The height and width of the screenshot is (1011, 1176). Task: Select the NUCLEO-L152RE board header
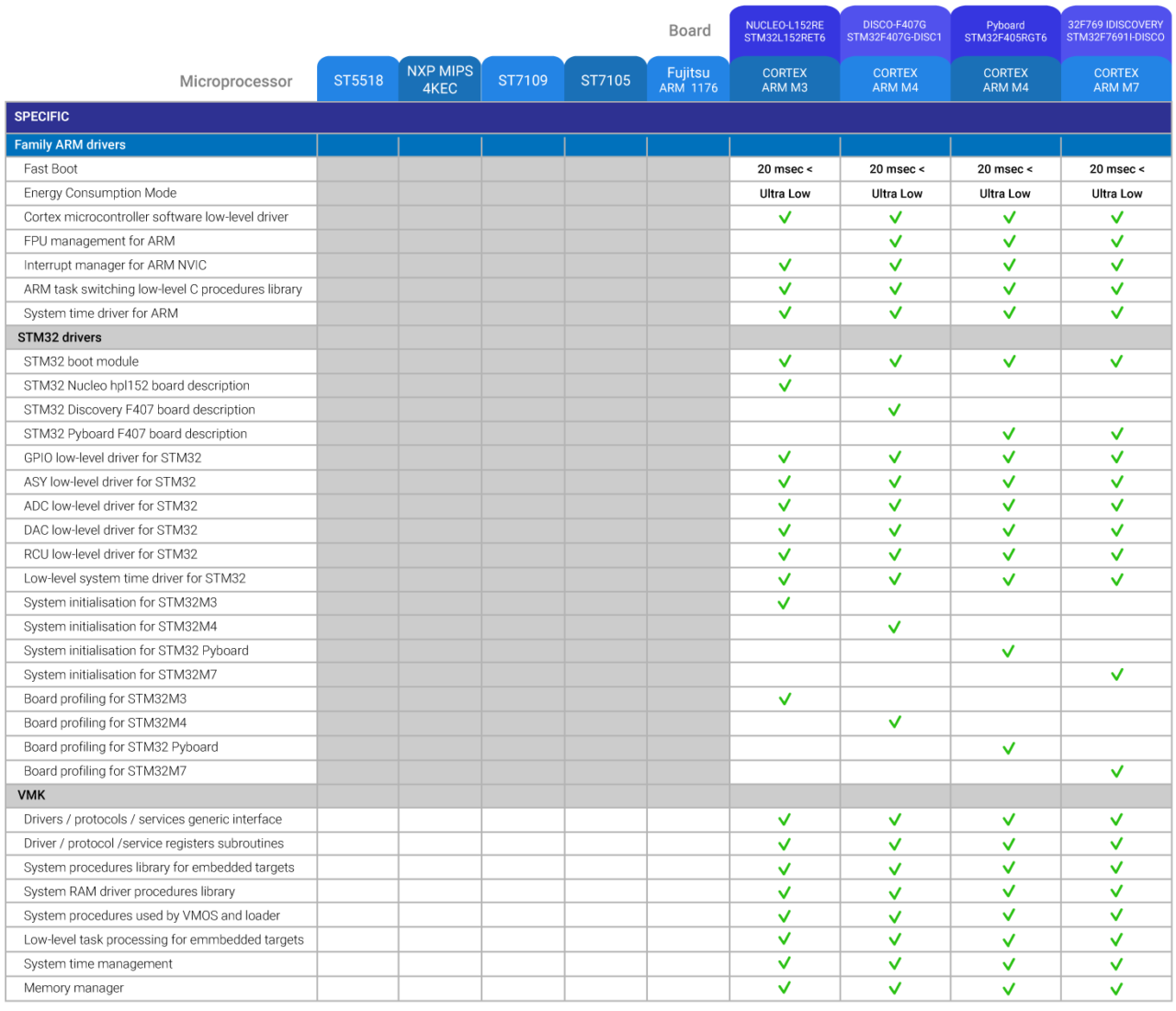click(785, 32)
